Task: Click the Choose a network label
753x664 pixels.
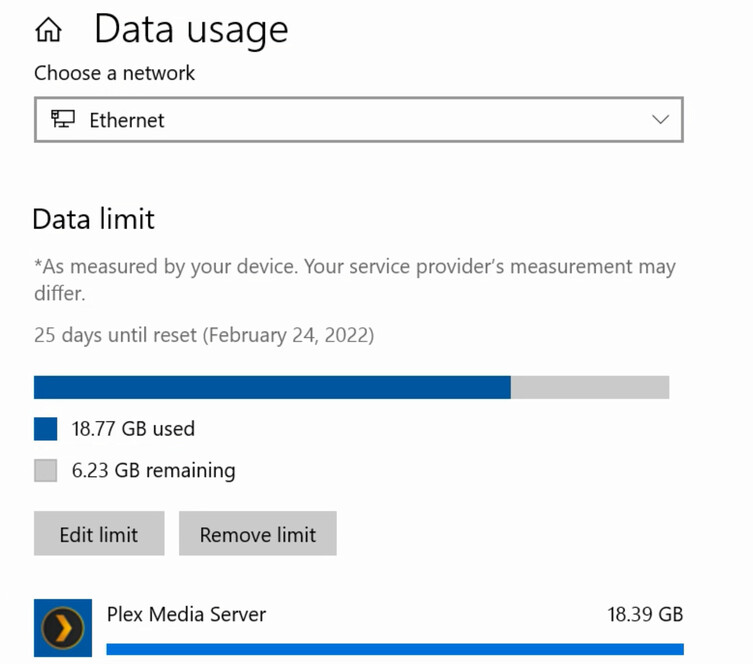Action: [x=115, y=73]
